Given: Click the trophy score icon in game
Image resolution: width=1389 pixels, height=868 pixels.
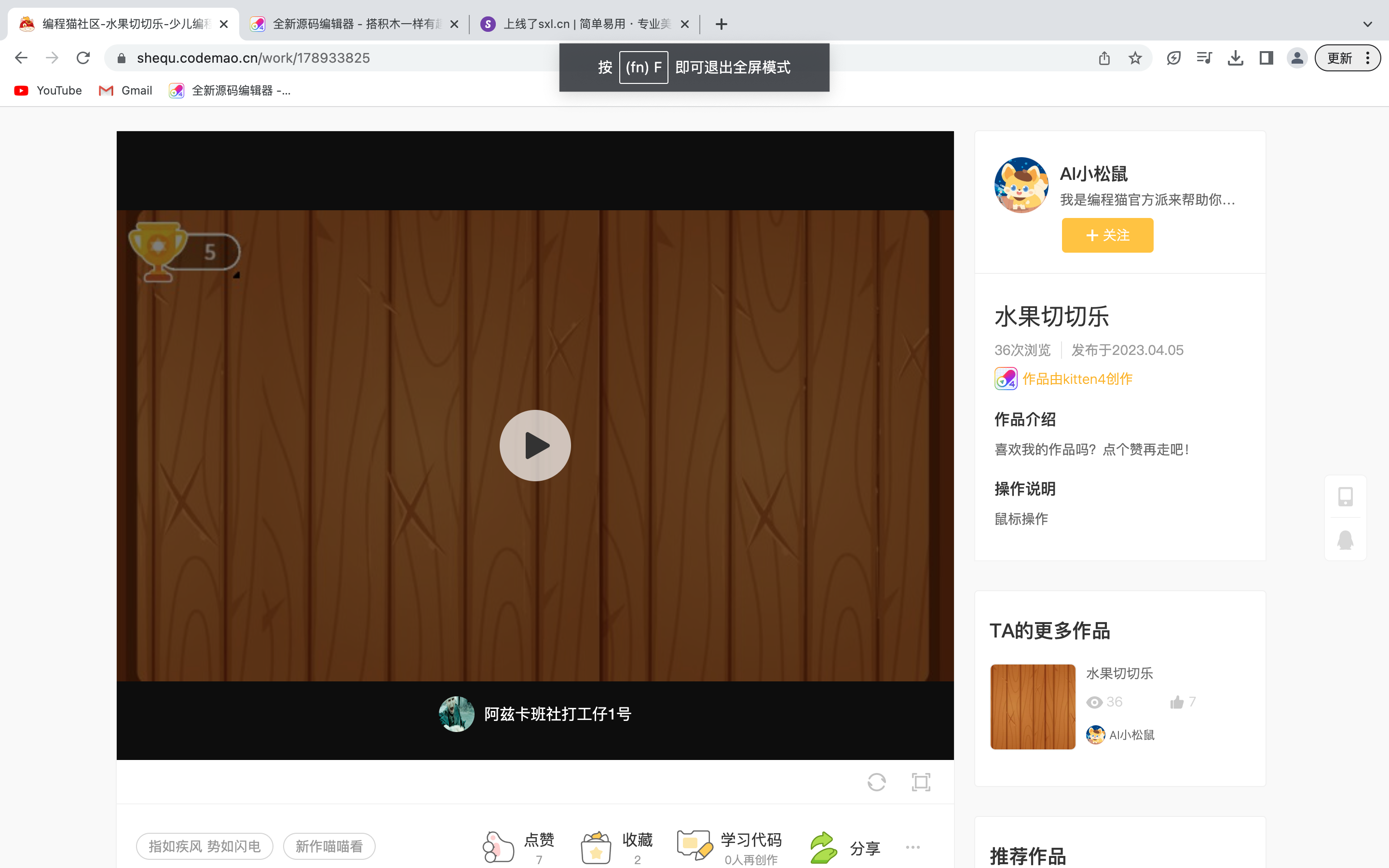Looking at the screenshot, I should (158, 251).
